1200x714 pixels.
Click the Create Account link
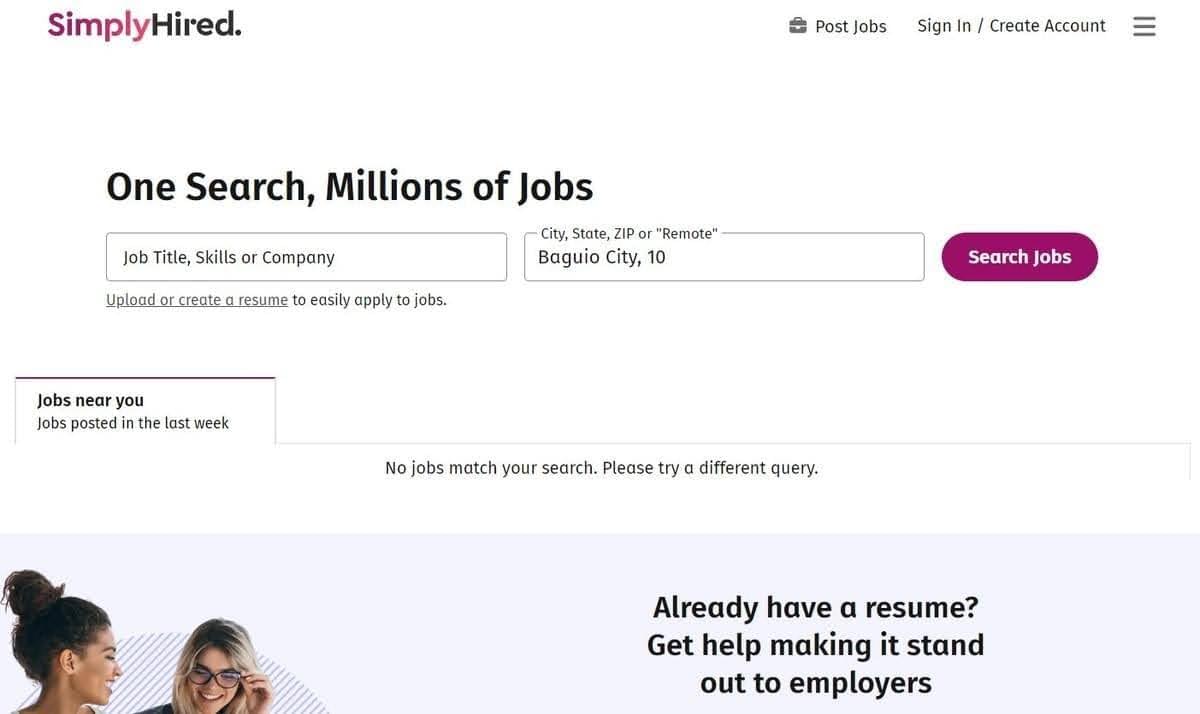1047,25
